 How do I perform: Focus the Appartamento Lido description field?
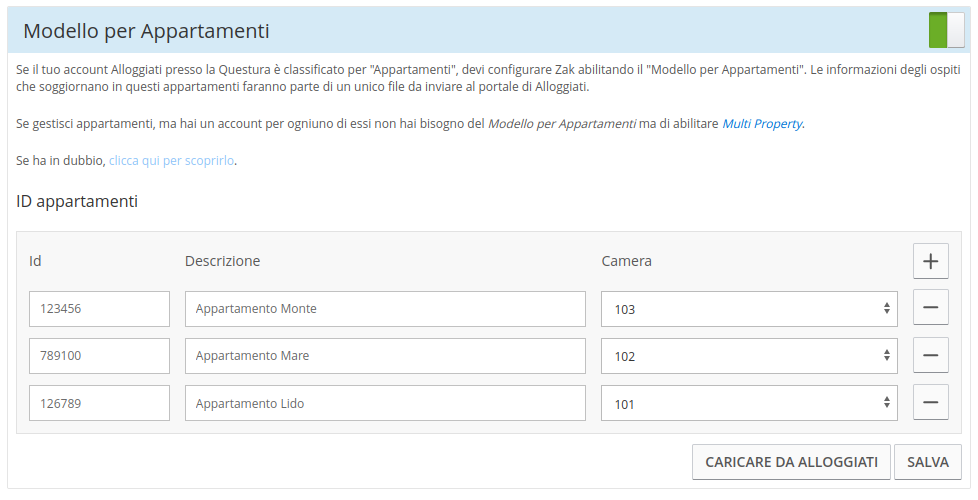(385, 404)
